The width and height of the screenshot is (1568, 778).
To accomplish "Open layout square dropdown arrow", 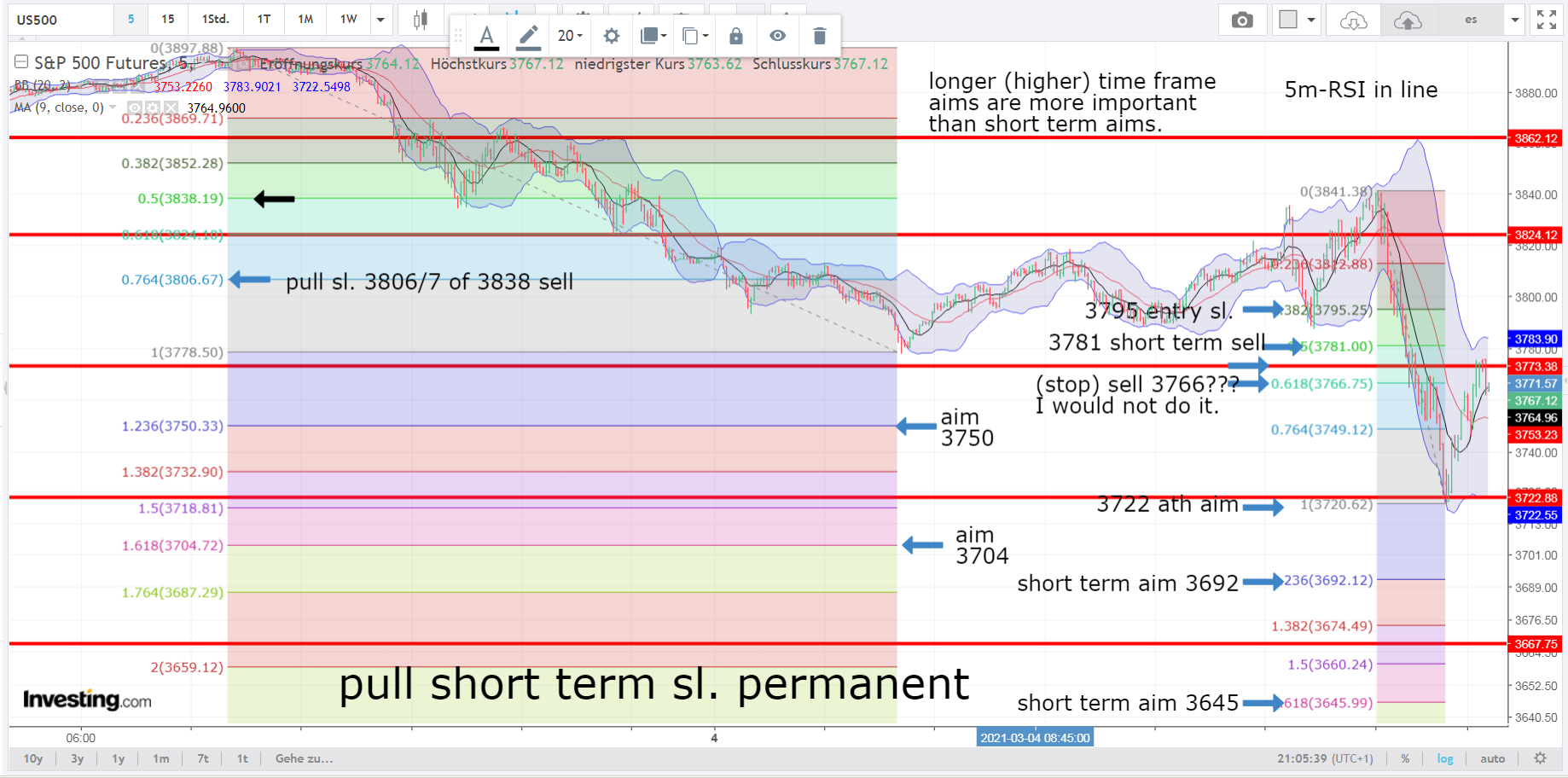I will 1311,20.
